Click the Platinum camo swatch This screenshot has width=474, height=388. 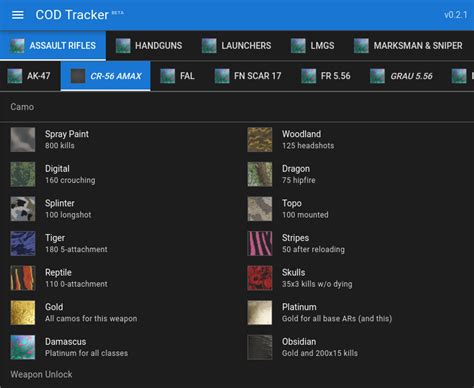pos(260,313)
